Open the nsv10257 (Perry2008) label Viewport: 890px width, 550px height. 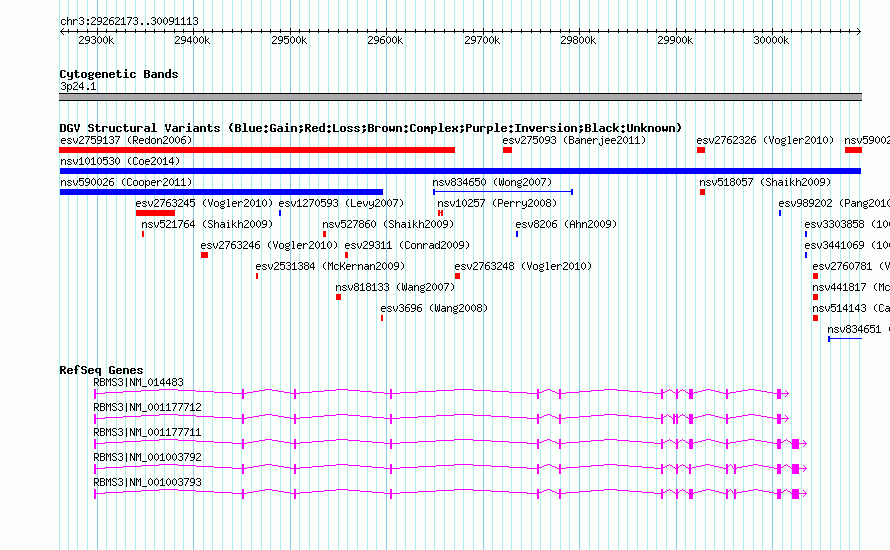[497, 203]
